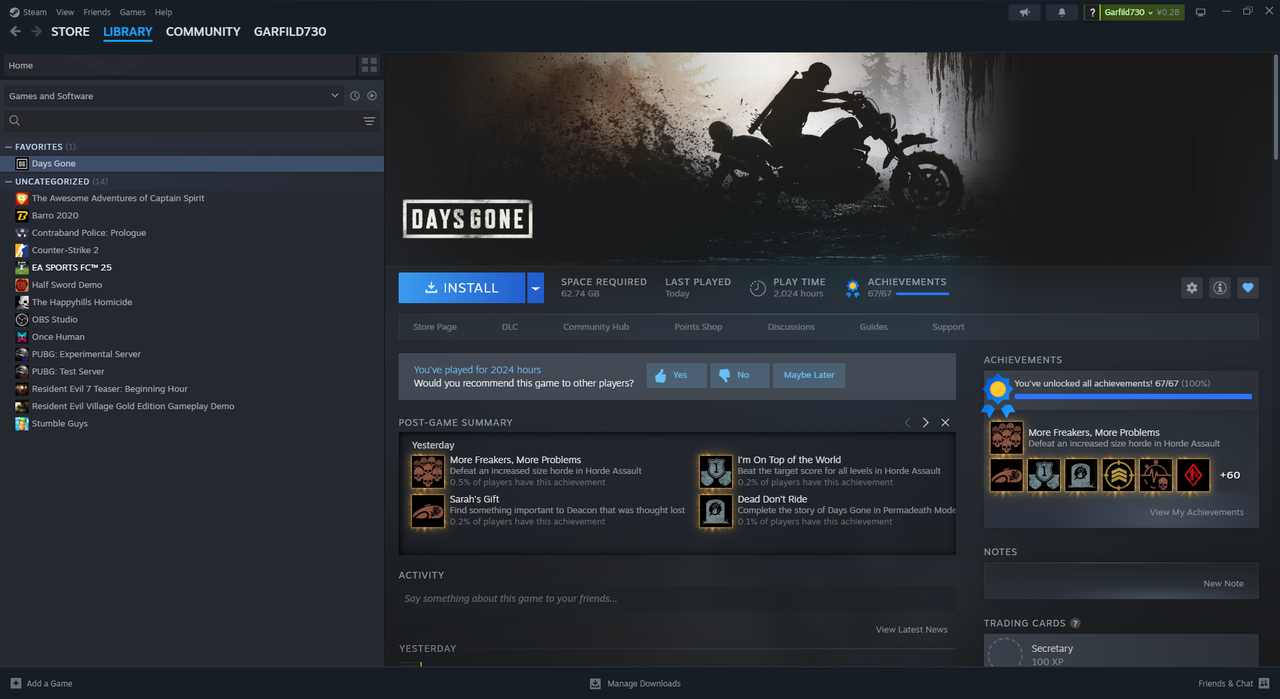
Task: Open the Garfild730 account dropdown
Action: click(x=1140, y=12)
